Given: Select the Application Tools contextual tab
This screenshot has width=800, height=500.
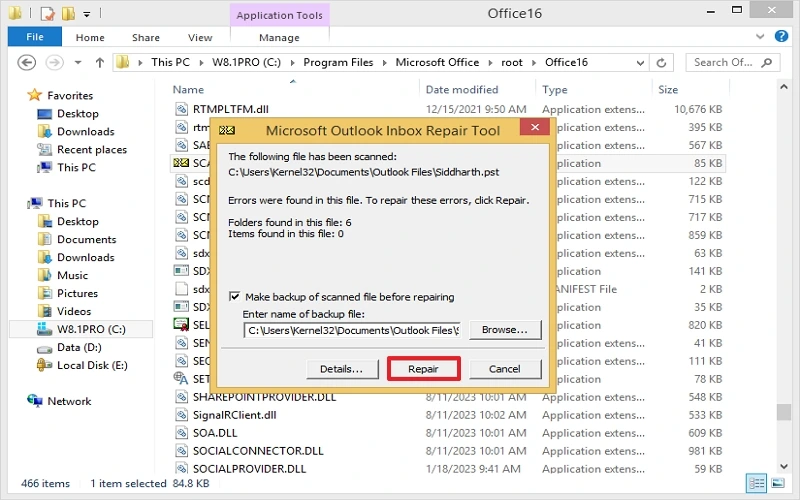Looking at the screenshot, I should coord(280,15).
